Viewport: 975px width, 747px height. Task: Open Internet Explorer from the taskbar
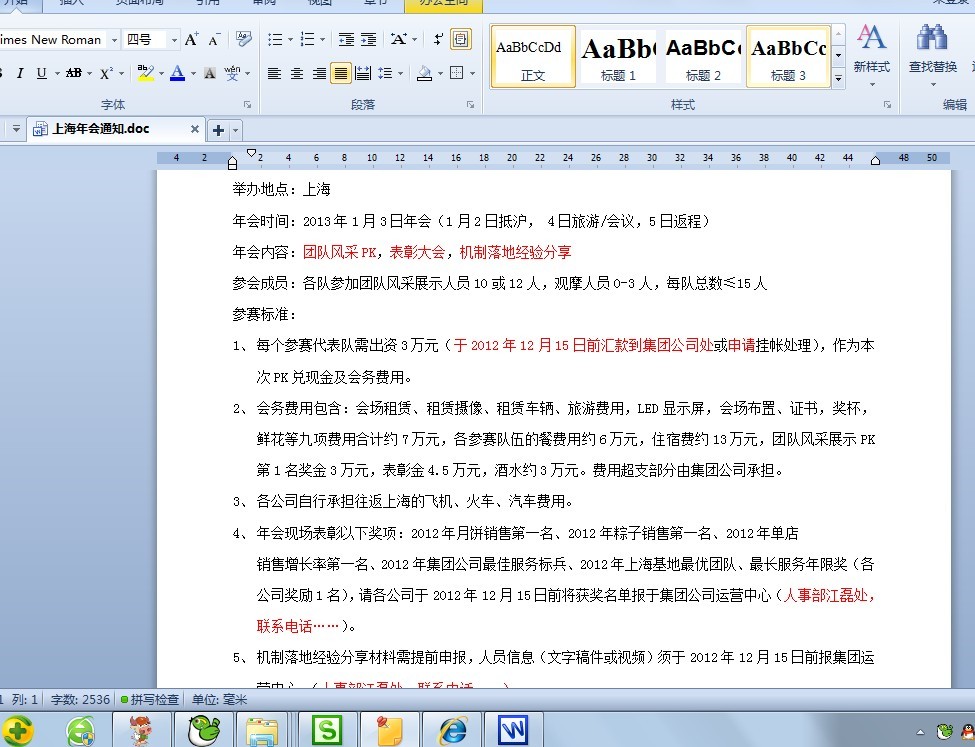[x=452, y=730]
